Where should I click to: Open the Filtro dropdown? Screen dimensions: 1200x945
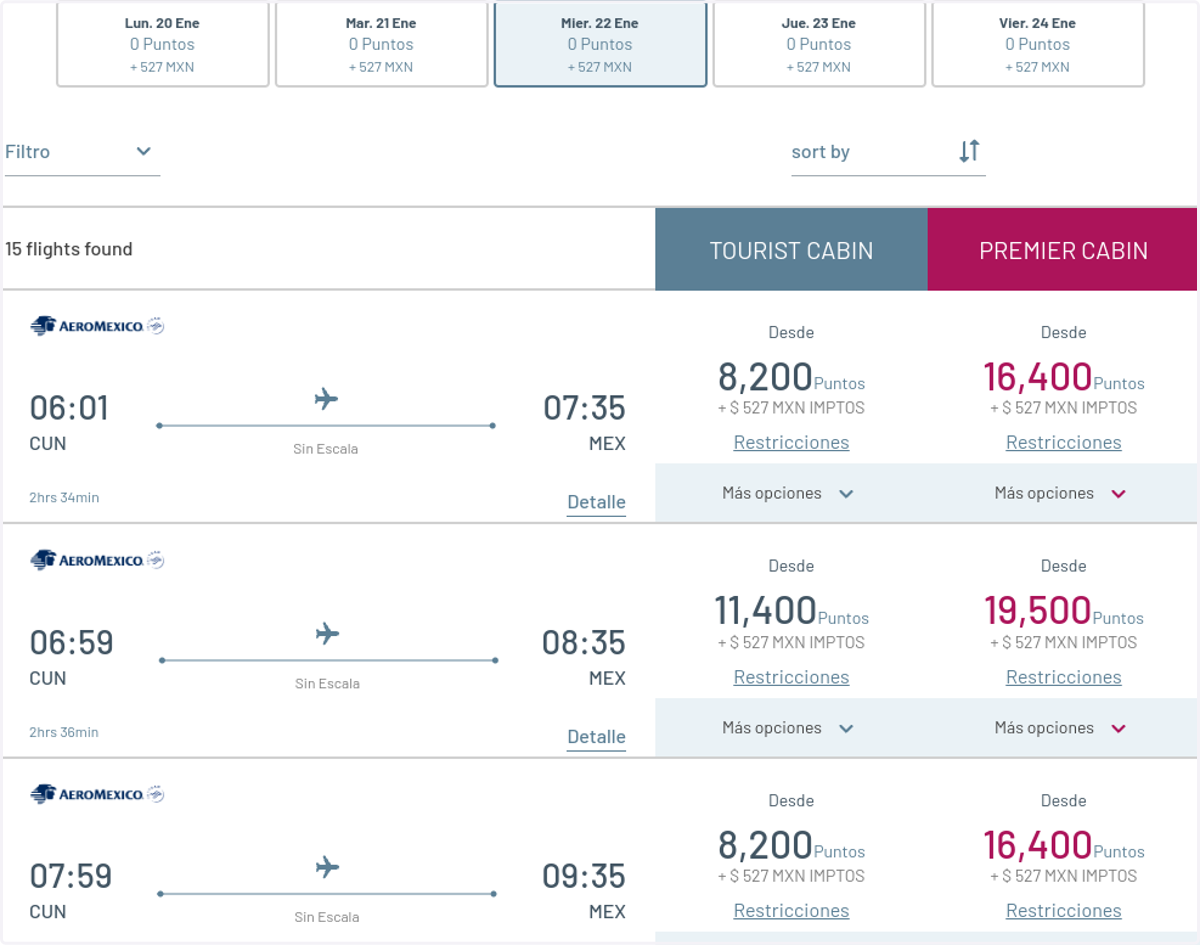coord(82,152)
